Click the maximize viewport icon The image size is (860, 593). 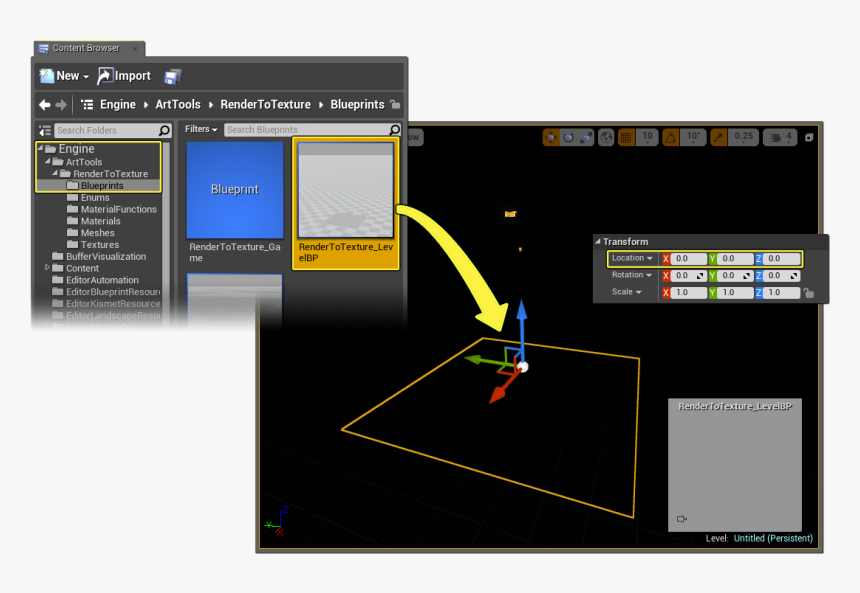(809, 137)
